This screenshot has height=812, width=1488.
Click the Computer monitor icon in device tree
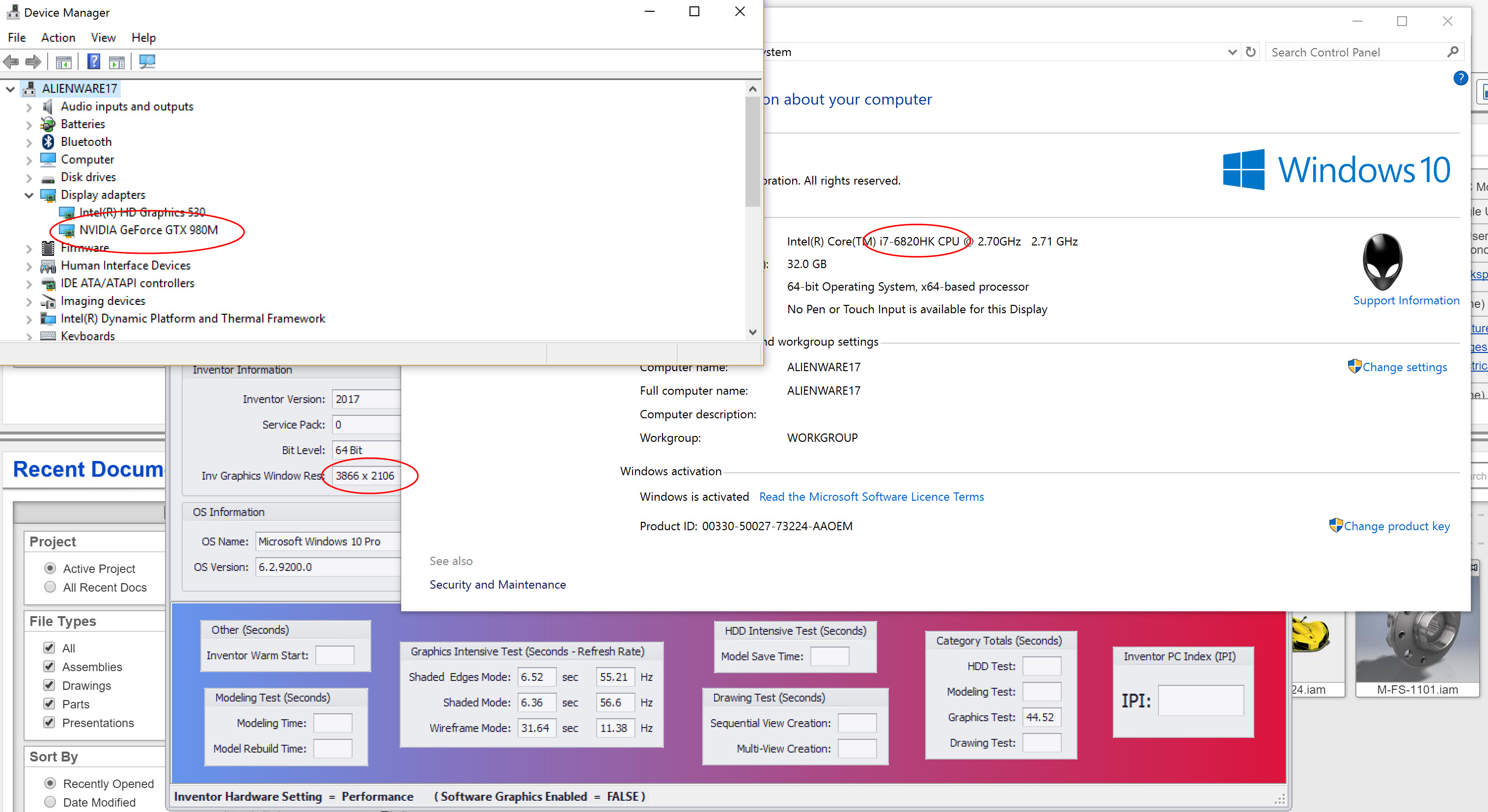tap(48, 160)
